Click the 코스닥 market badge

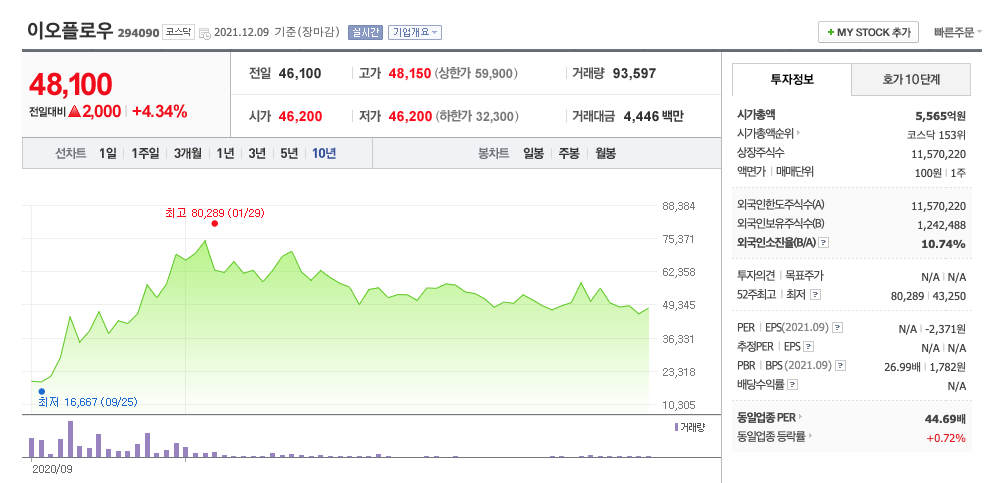pyautogui.click(x=178, y=32)
